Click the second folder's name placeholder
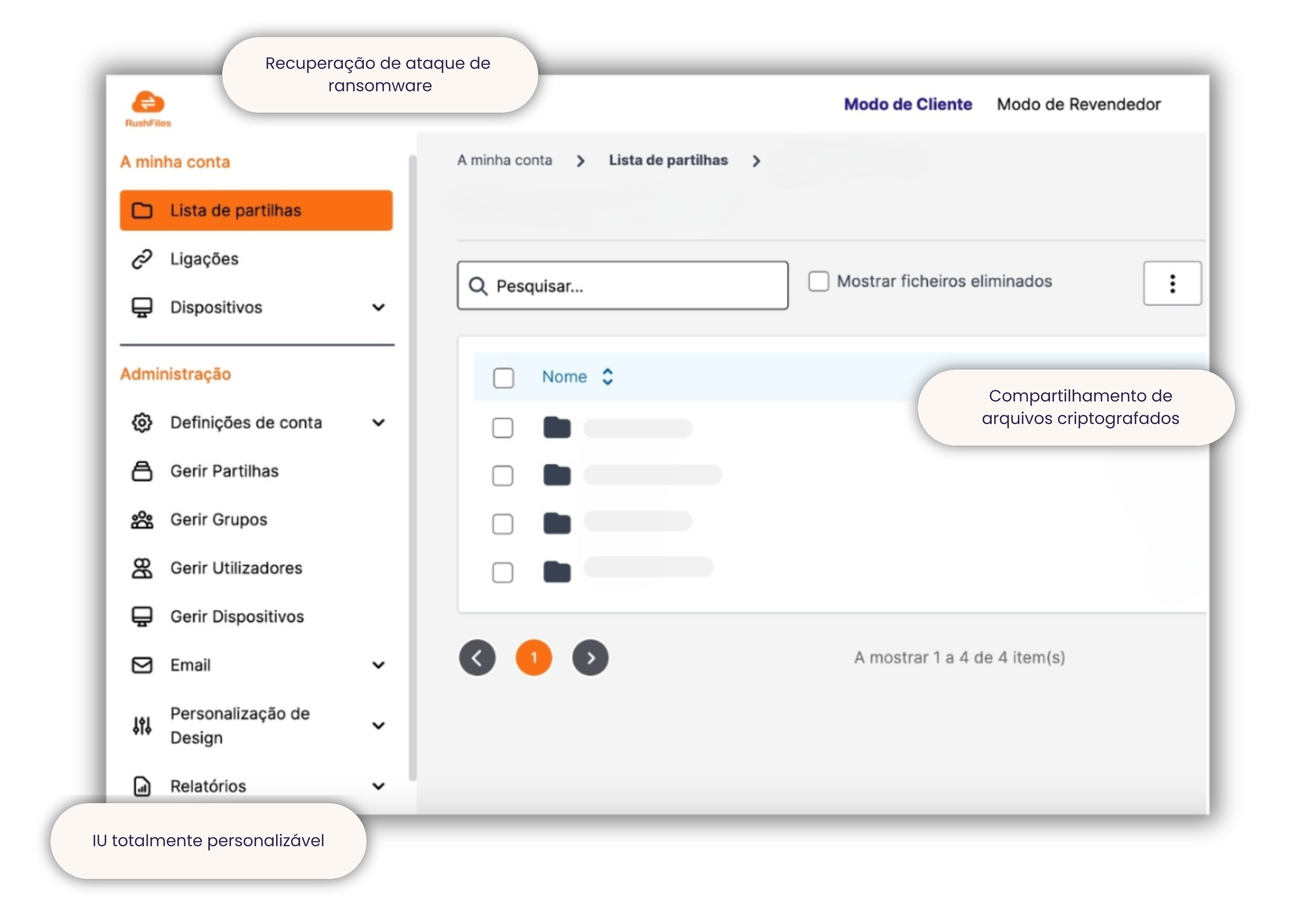Viewport: 1294px width, 924px height. point(653,475)
